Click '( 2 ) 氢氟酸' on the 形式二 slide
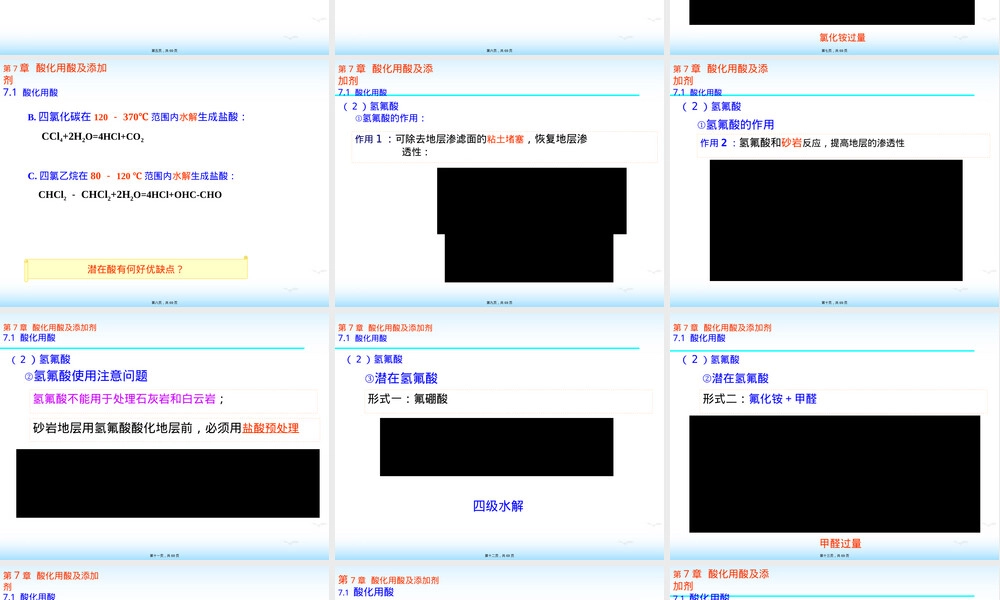 710,360
